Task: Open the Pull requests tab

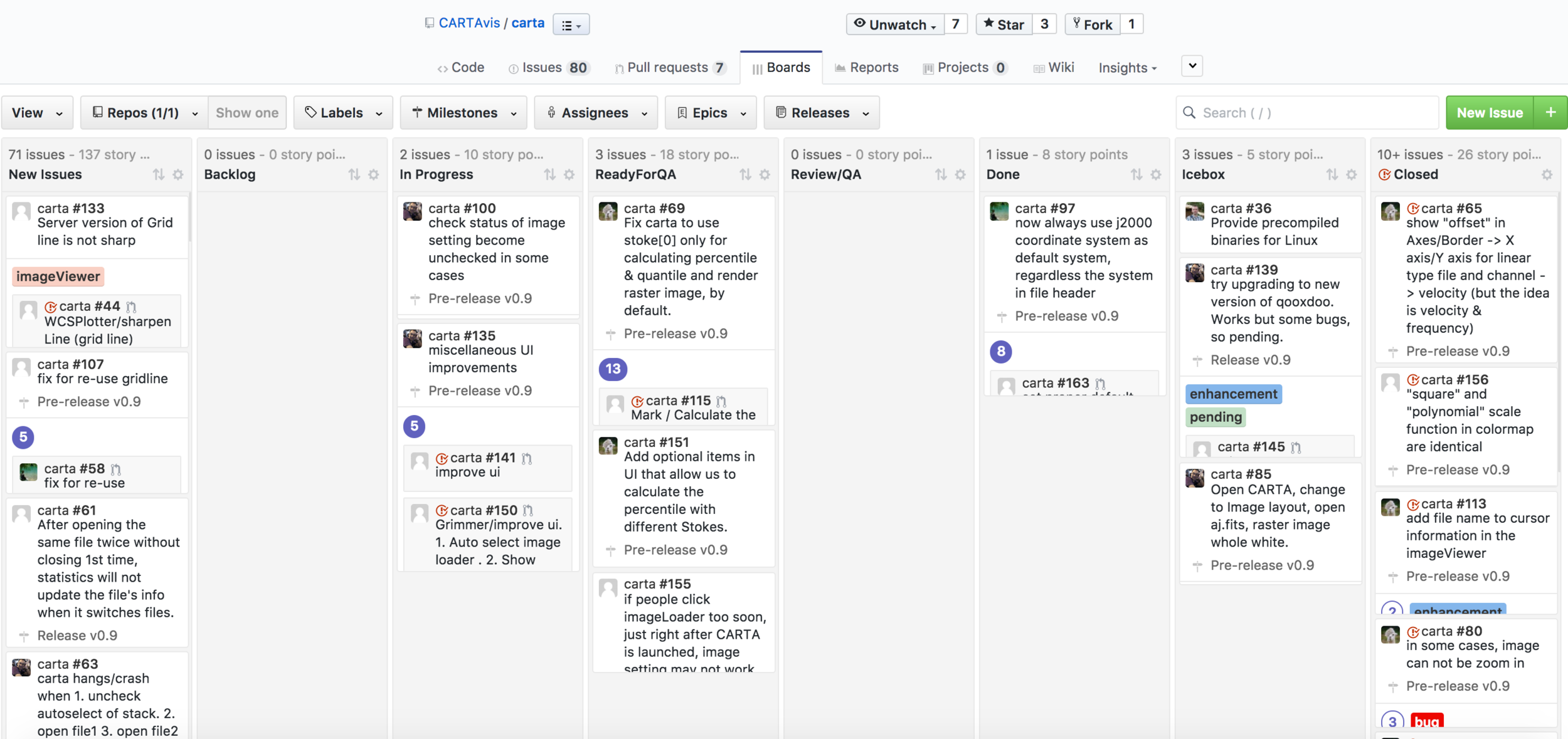Action: (x=667, y=68)
